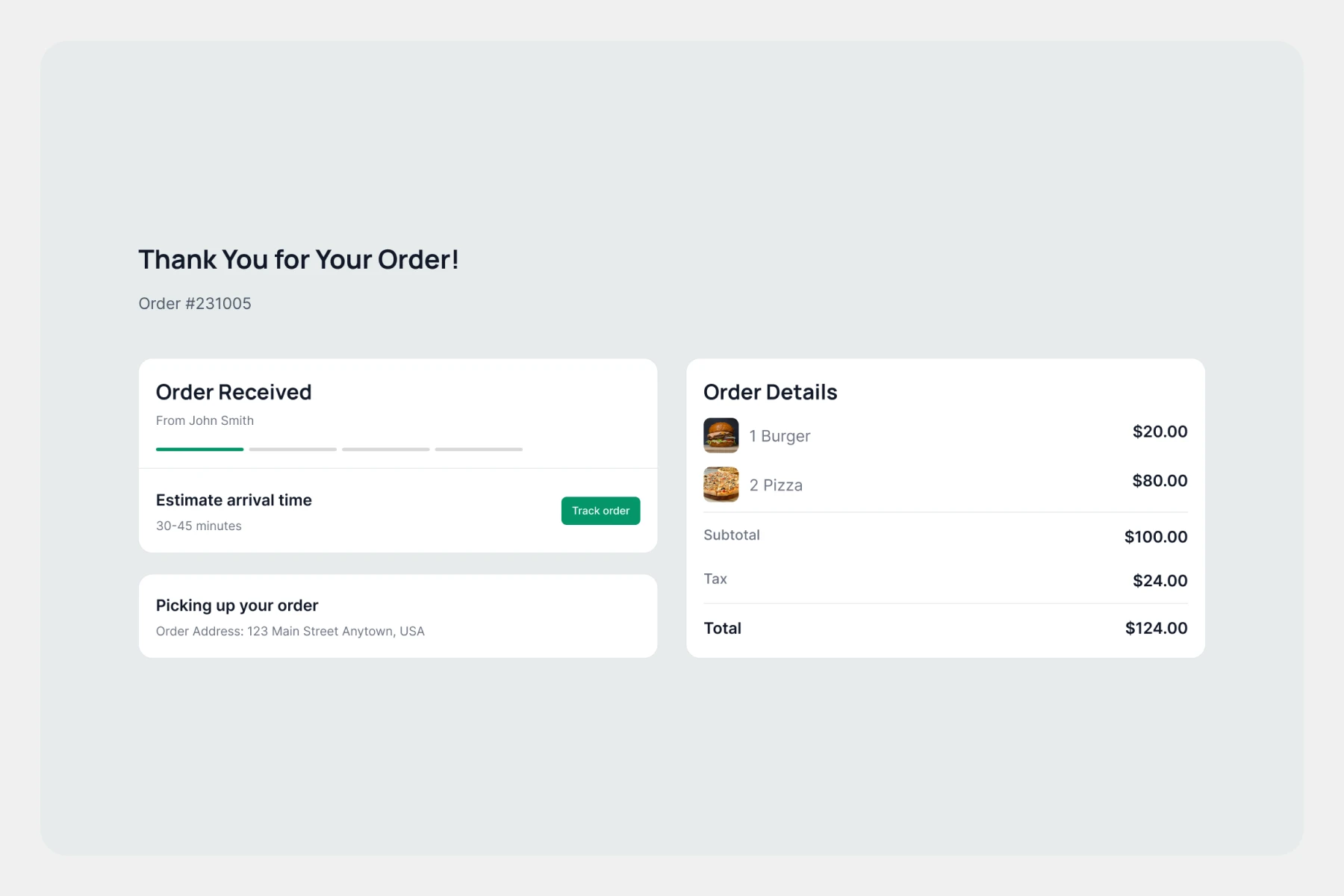This screenshot has height=896, width=1344.
Task: Click the second gray progress segment
Action: [x=293, y=449]
